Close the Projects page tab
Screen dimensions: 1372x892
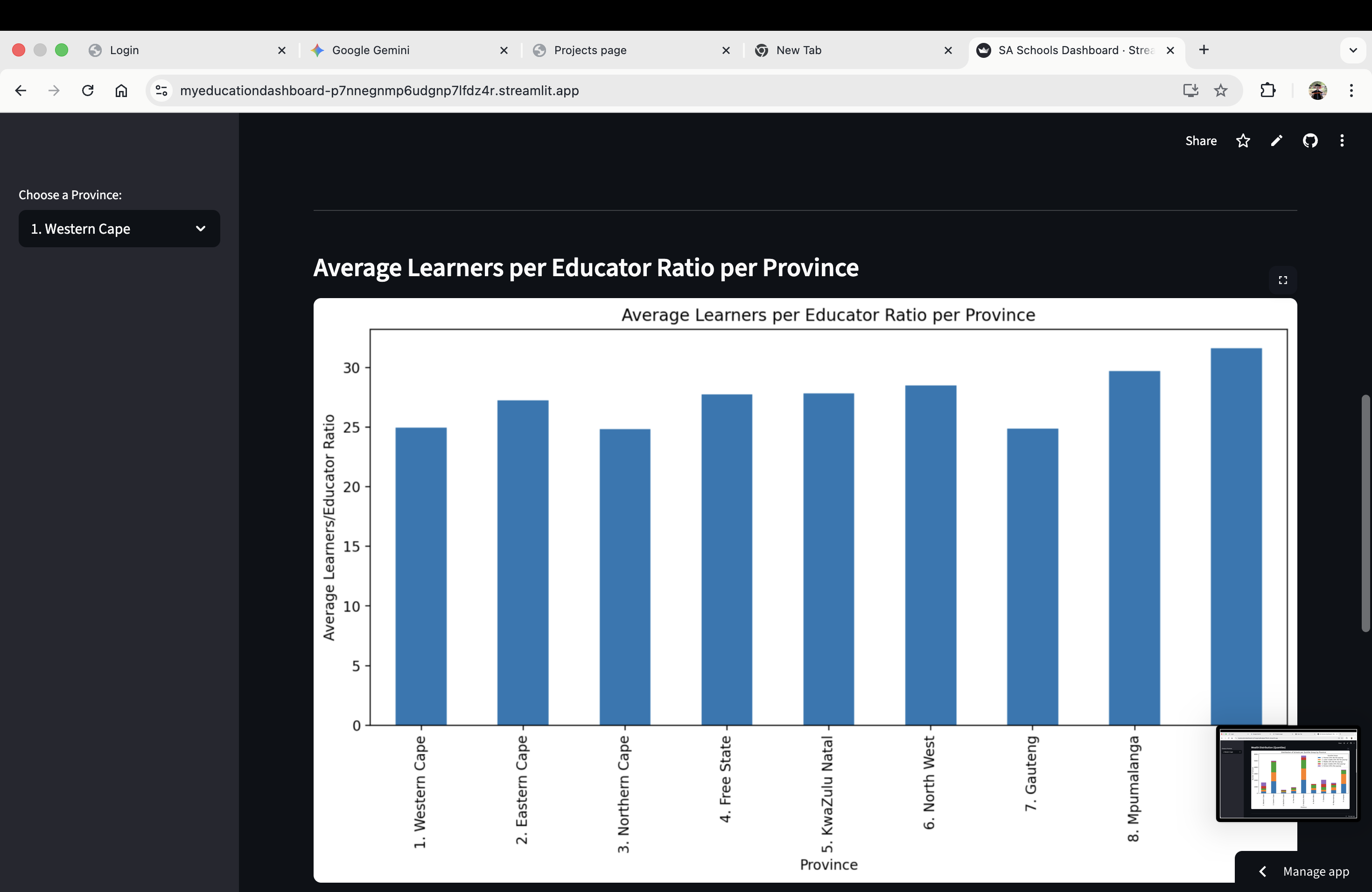[726, 50]
